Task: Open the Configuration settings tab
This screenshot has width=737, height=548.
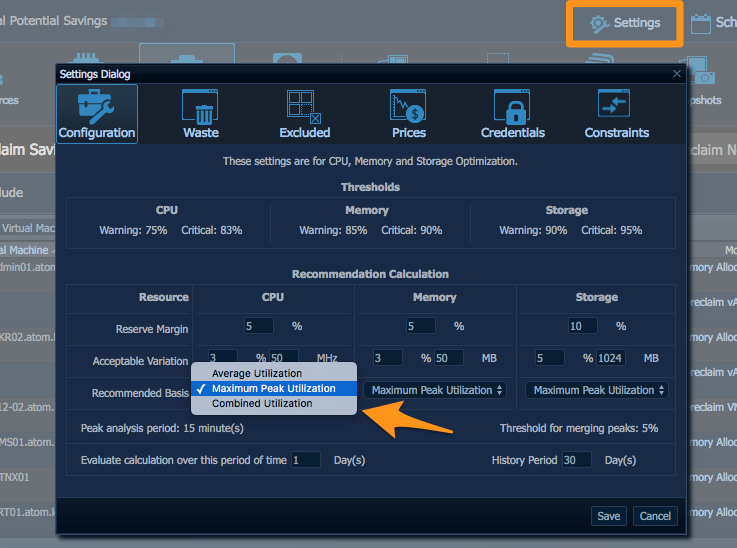Action: point(97,114)
